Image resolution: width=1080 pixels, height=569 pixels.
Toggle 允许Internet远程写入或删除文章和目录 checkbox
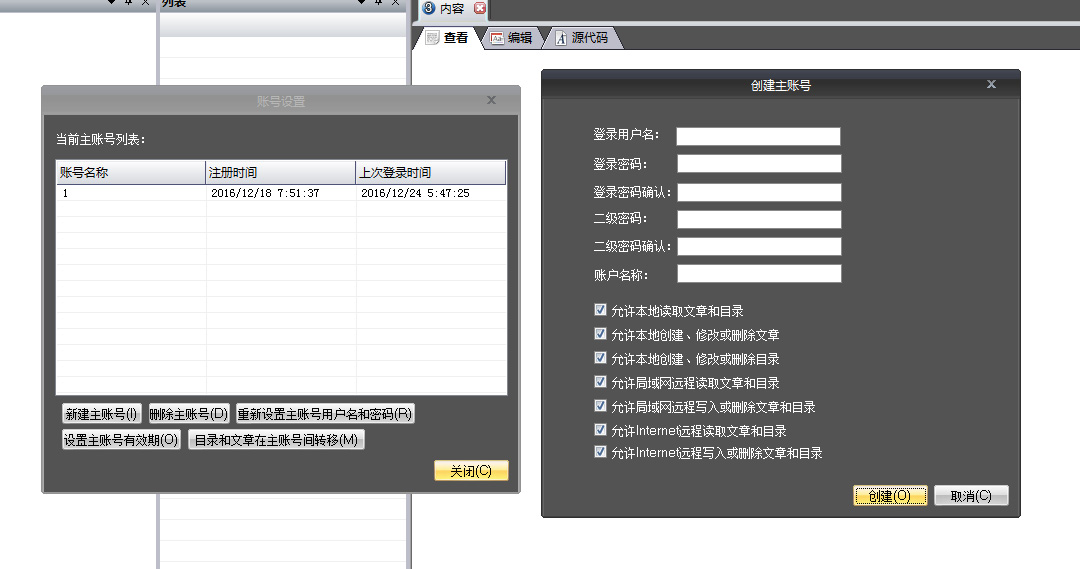[600, 452]
